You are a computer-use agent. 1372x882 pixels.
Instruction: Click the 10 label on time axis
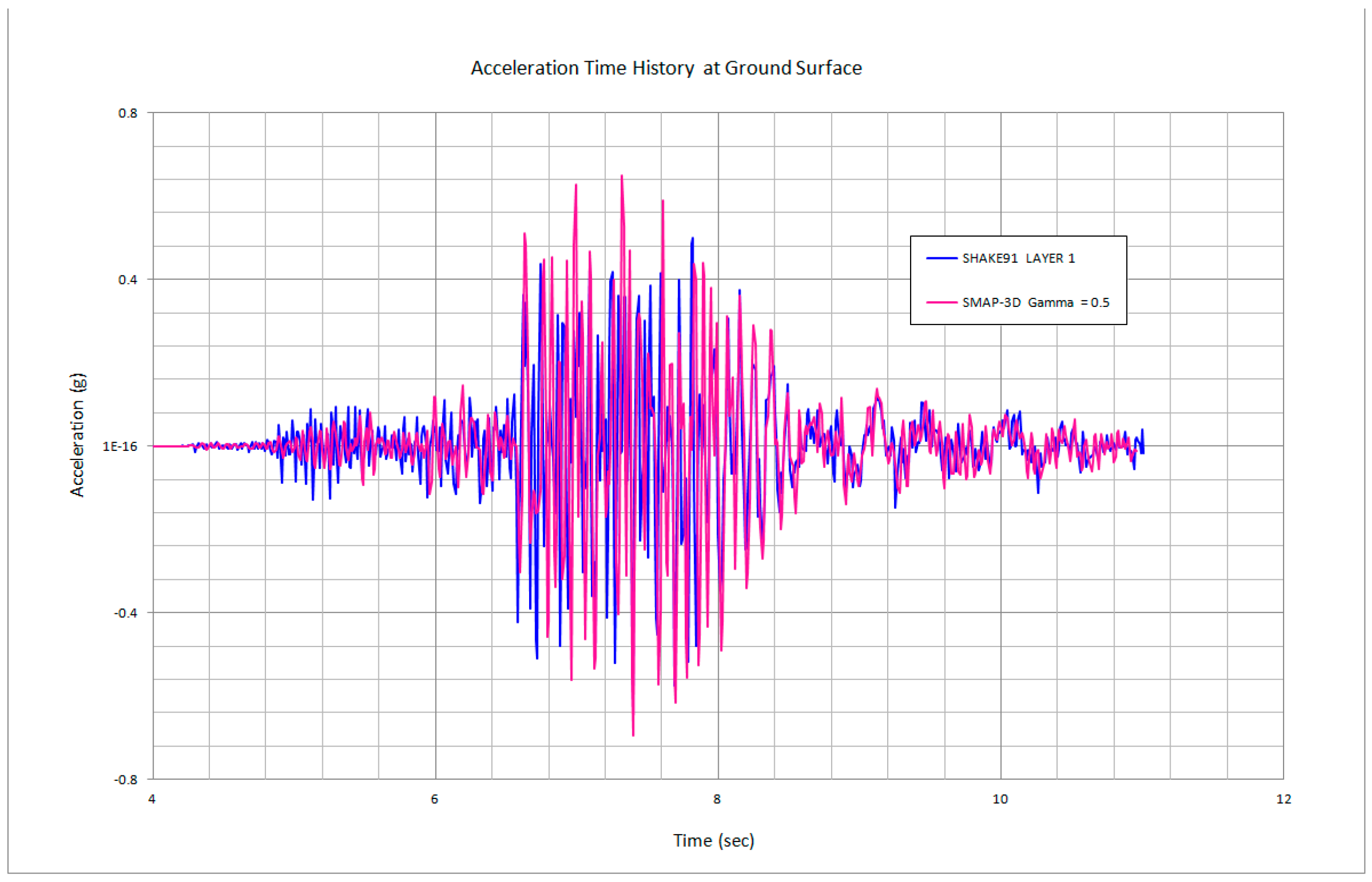click(x=1000, y=799)
